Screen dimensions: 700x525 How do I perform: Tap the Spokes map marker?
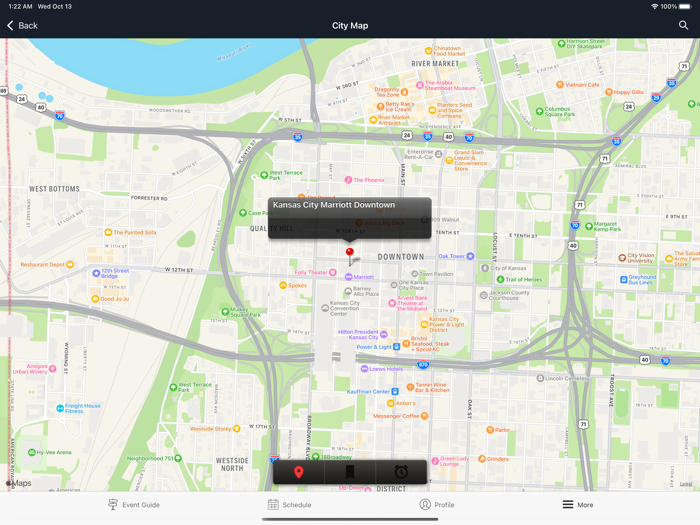(x=283, y=285)
